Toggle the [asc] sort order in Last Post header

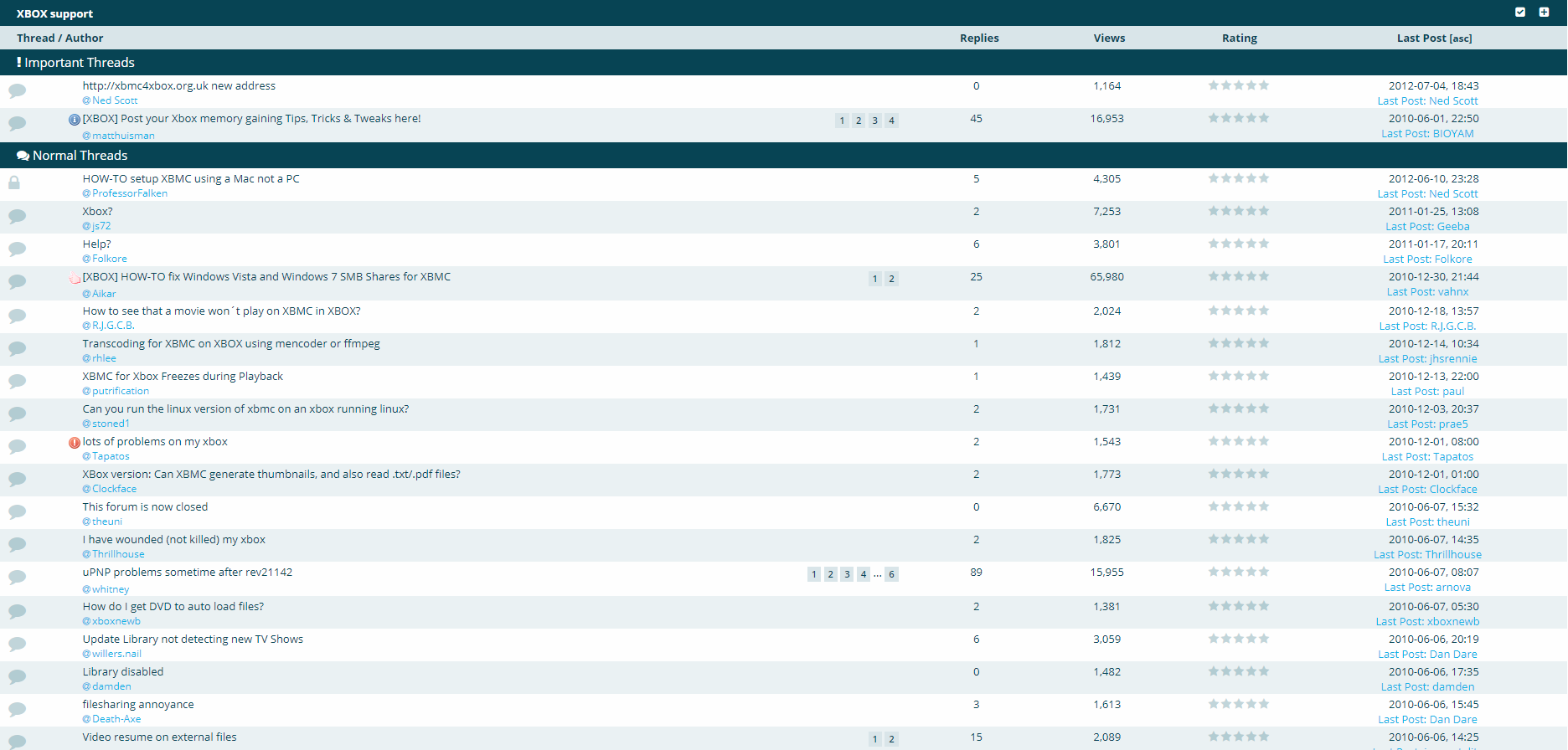1461,39
